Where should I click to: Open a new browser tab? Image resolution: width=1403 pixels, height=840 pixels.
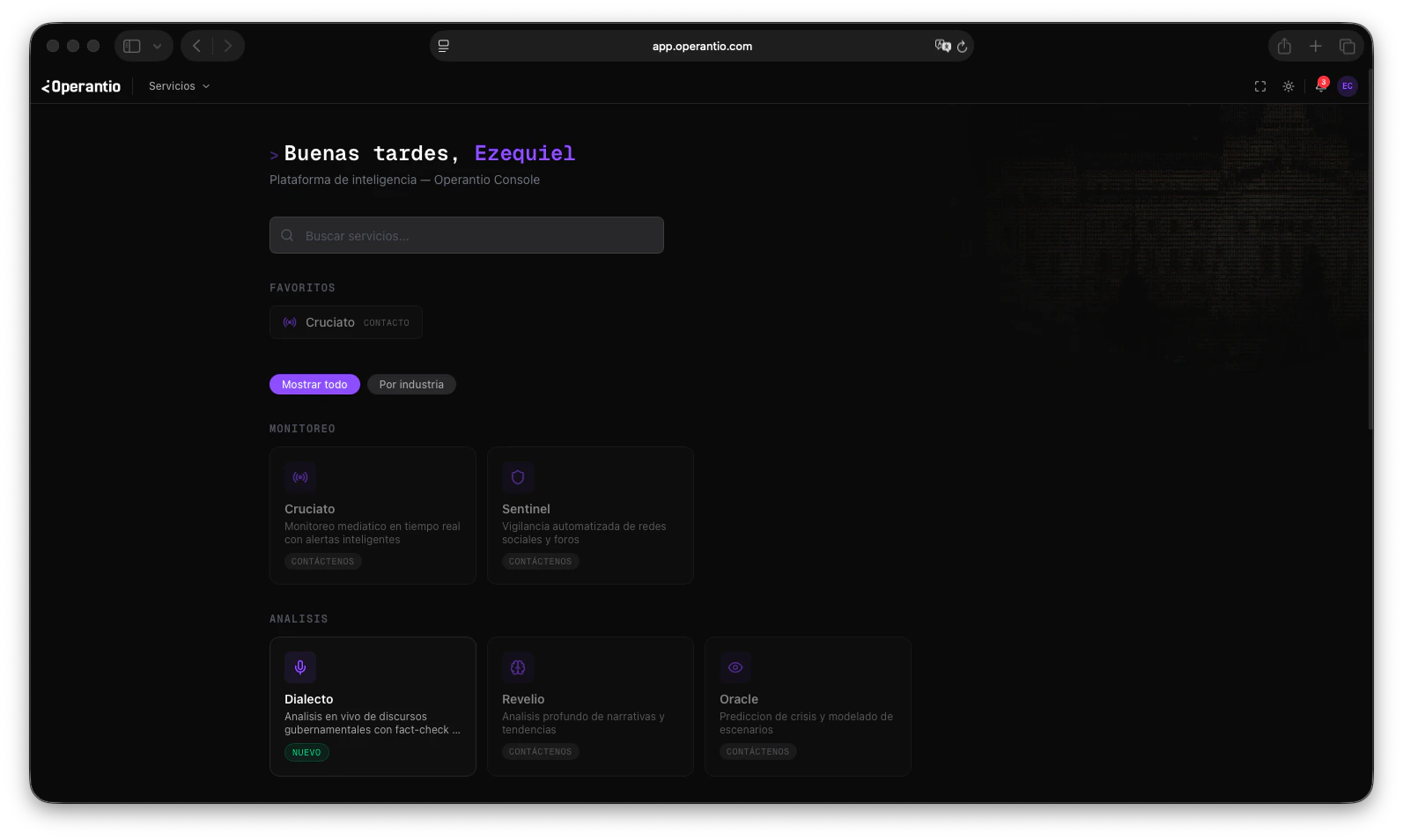1316,46
